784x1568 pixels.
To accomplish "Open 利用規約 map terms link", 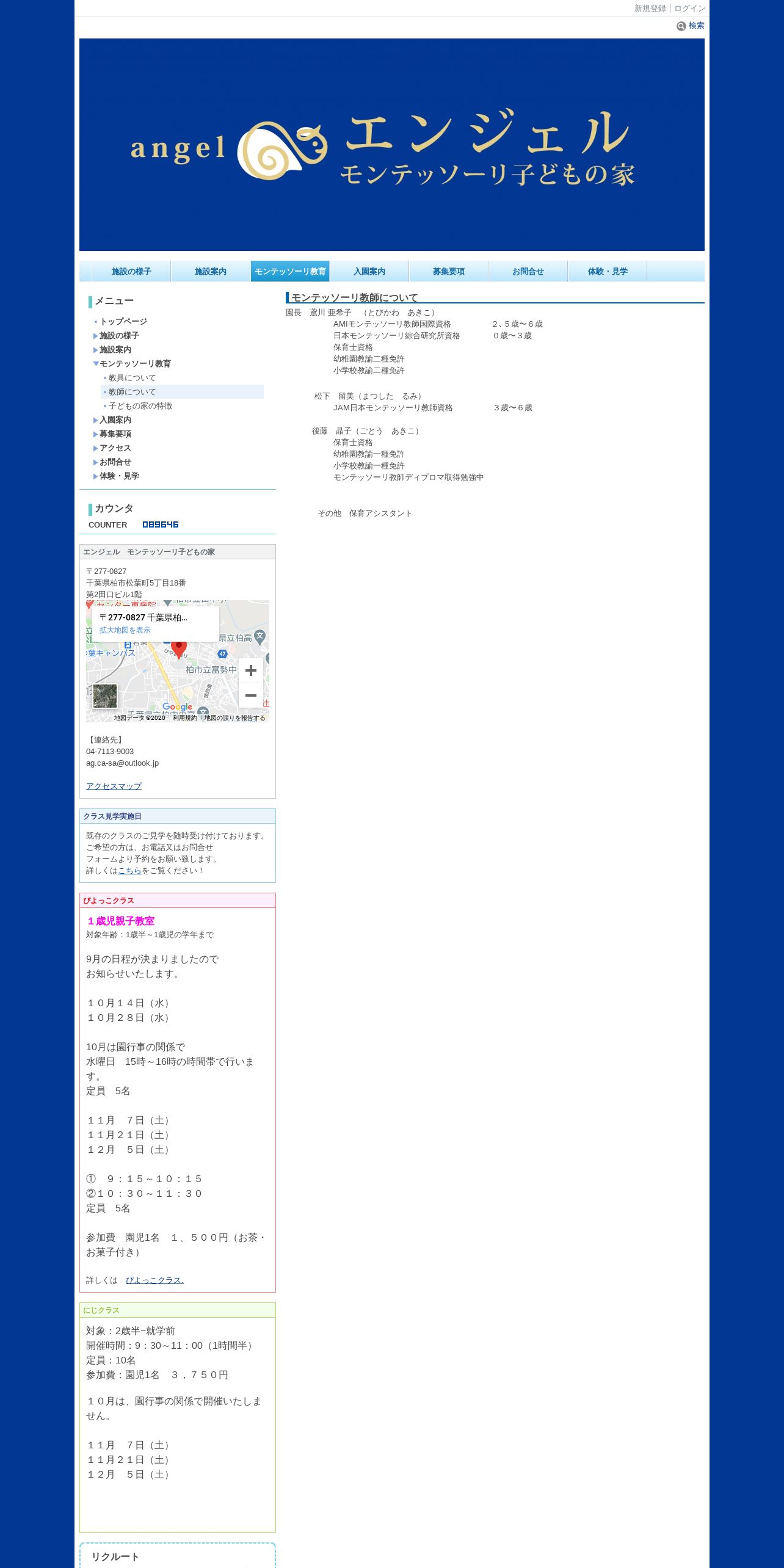I will [x=184, y=718].
